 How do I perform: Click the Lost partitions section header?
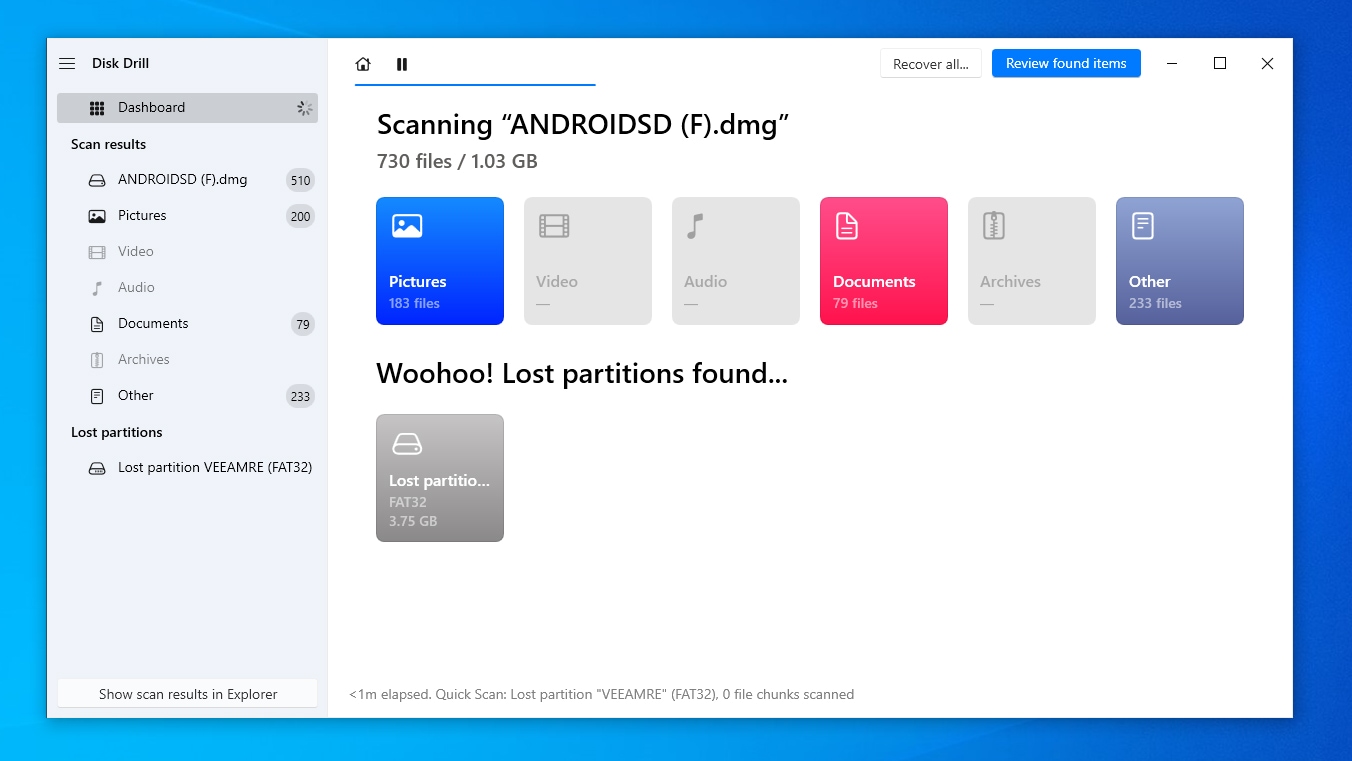[116, 432]
